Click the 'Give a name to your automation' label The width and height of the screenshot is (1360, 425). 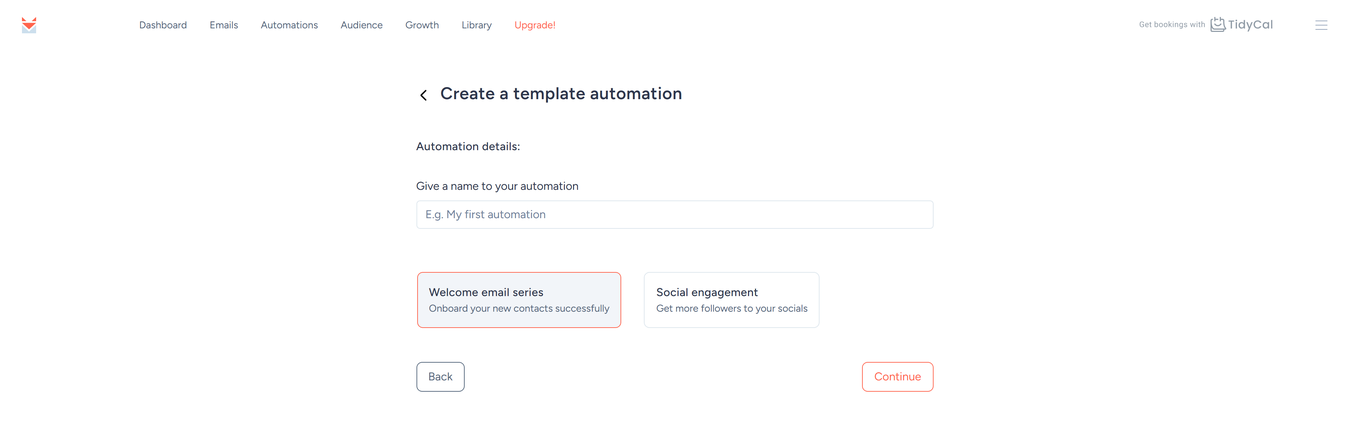(x=497, y=186)
